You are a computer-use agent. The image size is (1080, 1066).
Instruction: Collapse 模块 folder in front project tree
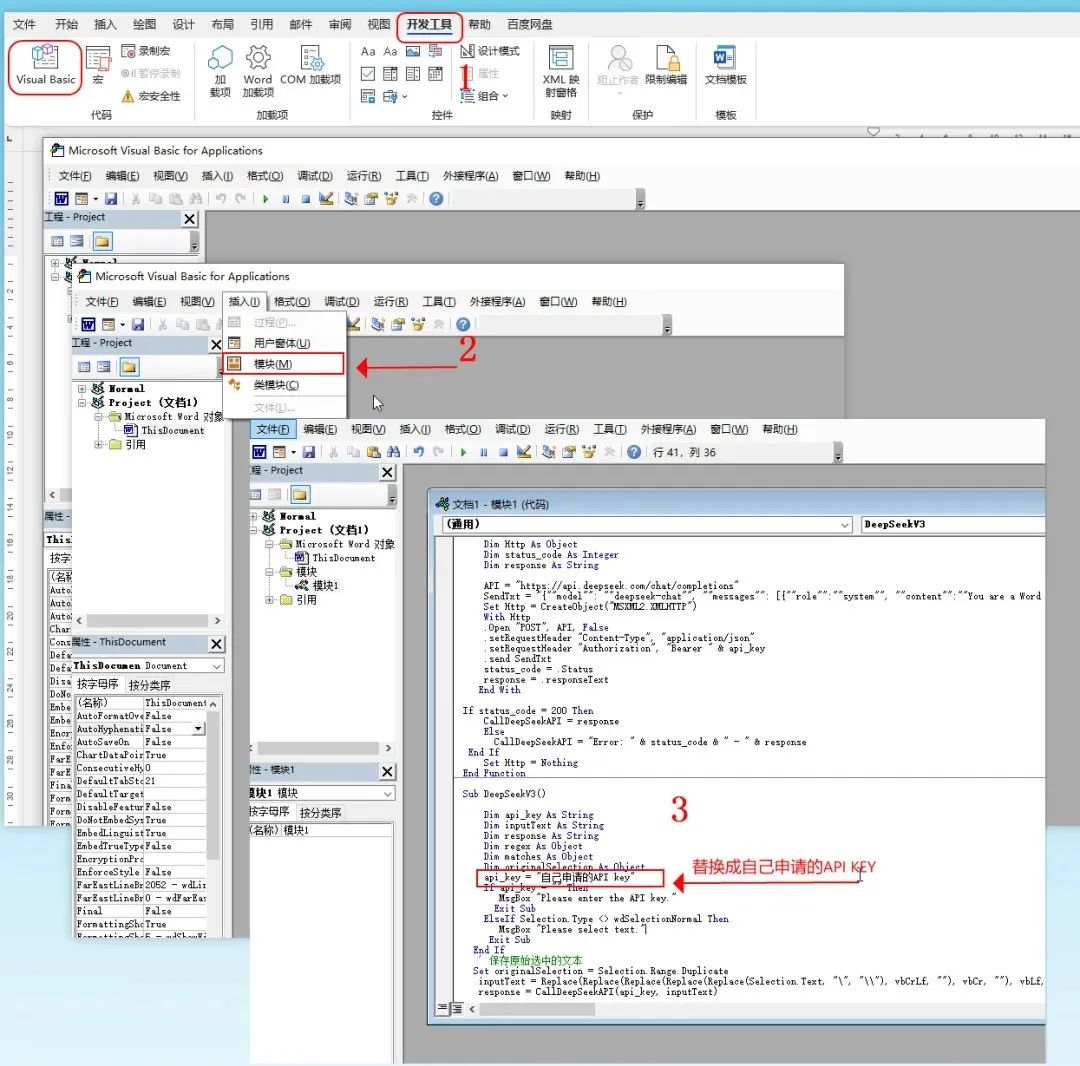coord(269,572)
